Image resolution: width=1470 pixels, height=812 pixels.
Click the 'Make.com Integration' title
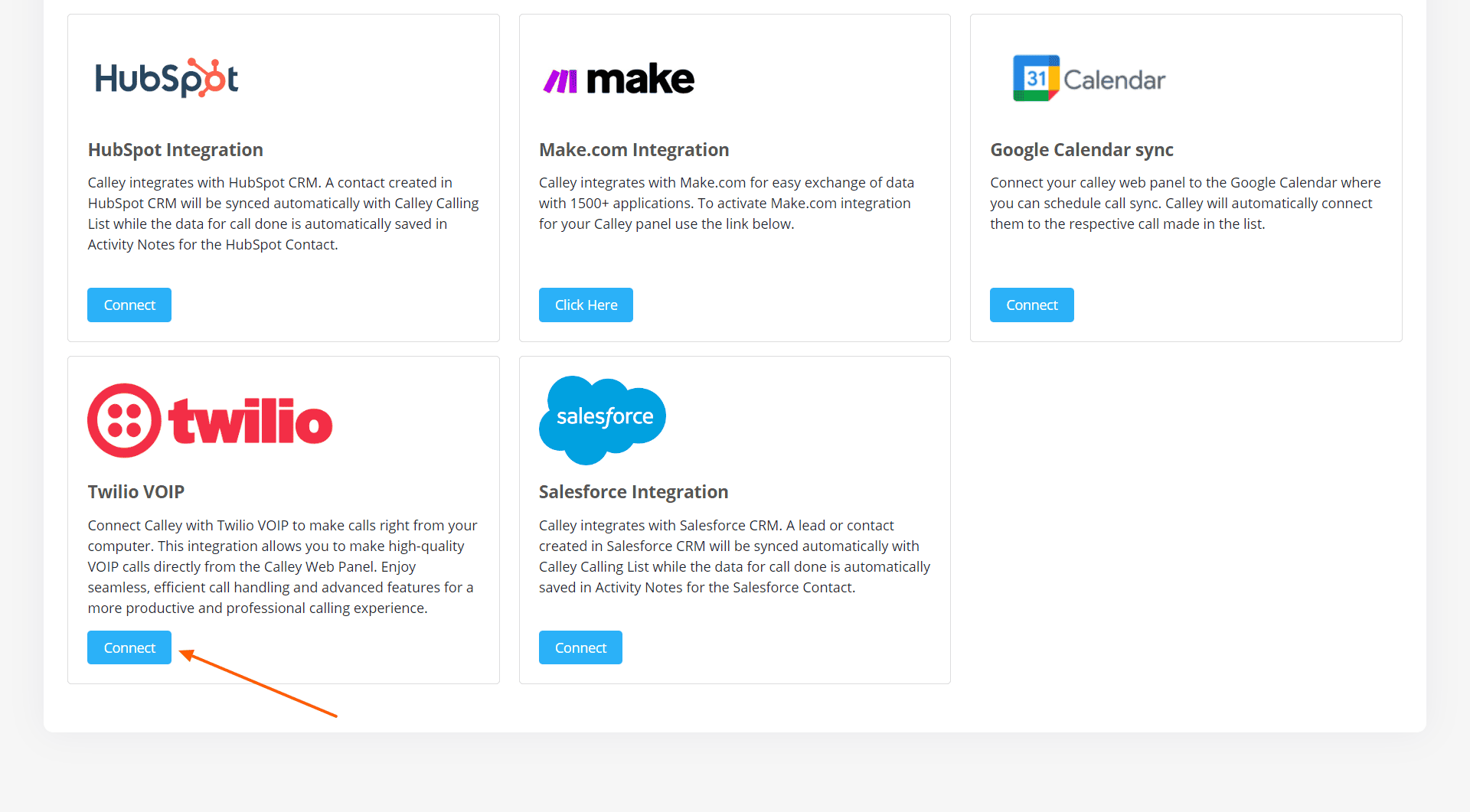pyautogui.click(x=634, y=150)
